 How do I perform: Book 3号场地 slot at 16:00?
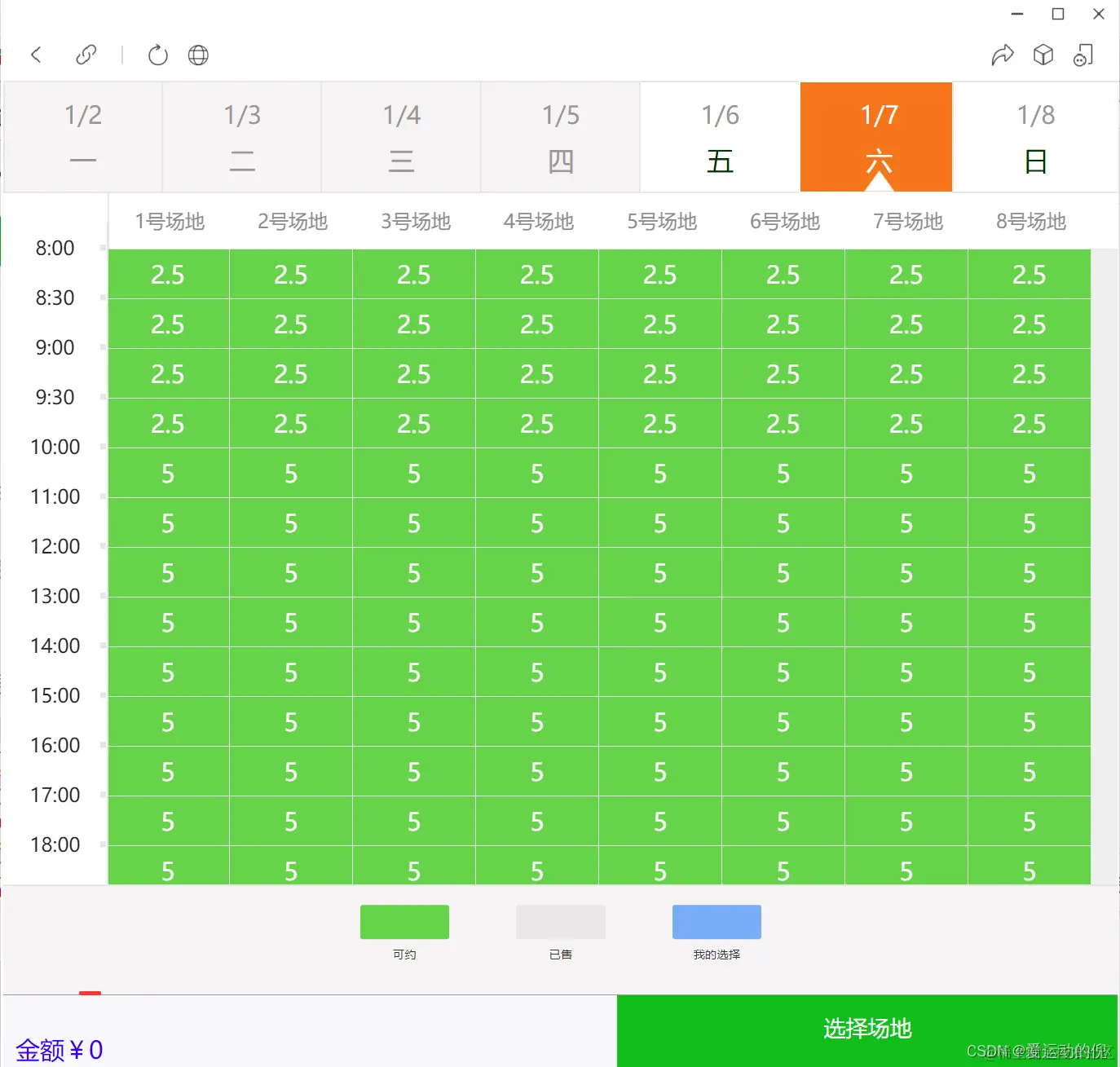coord(414,772)
